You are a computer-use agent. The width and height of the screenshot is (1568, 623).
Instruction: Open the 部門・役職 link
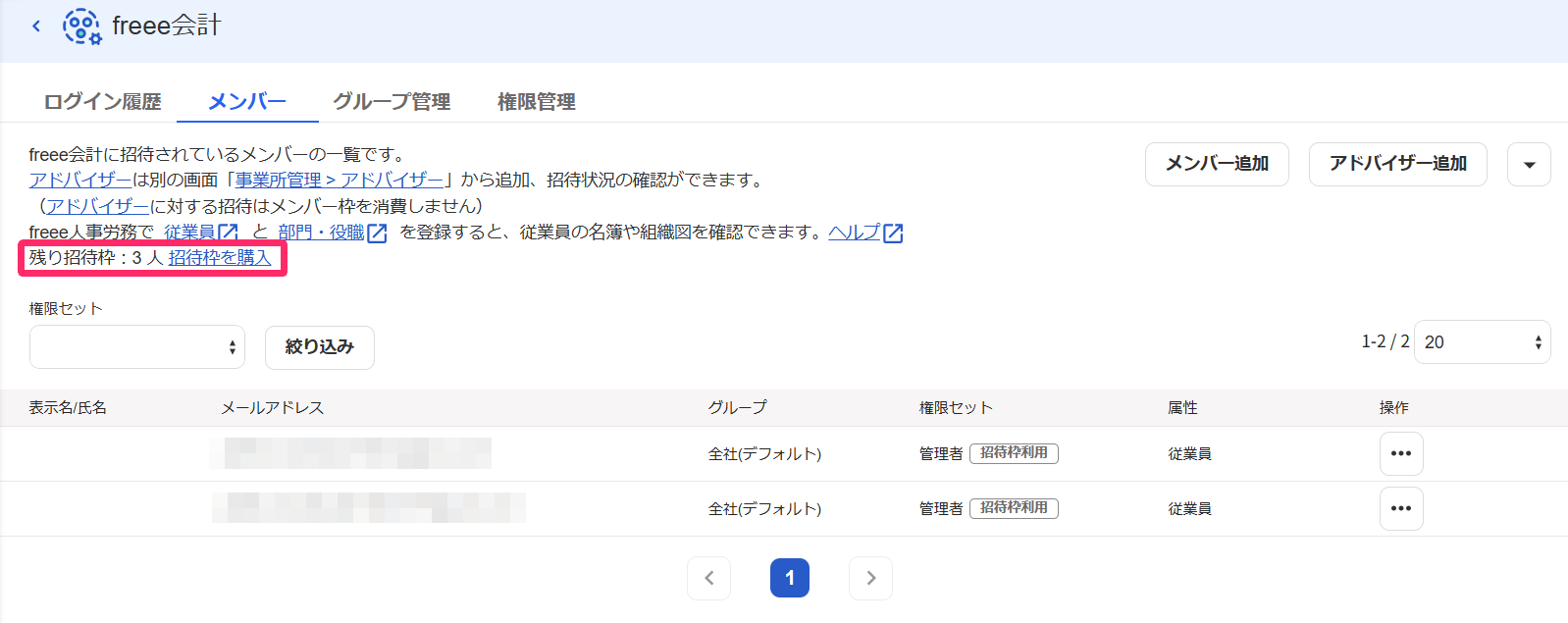tap(321, 233)
